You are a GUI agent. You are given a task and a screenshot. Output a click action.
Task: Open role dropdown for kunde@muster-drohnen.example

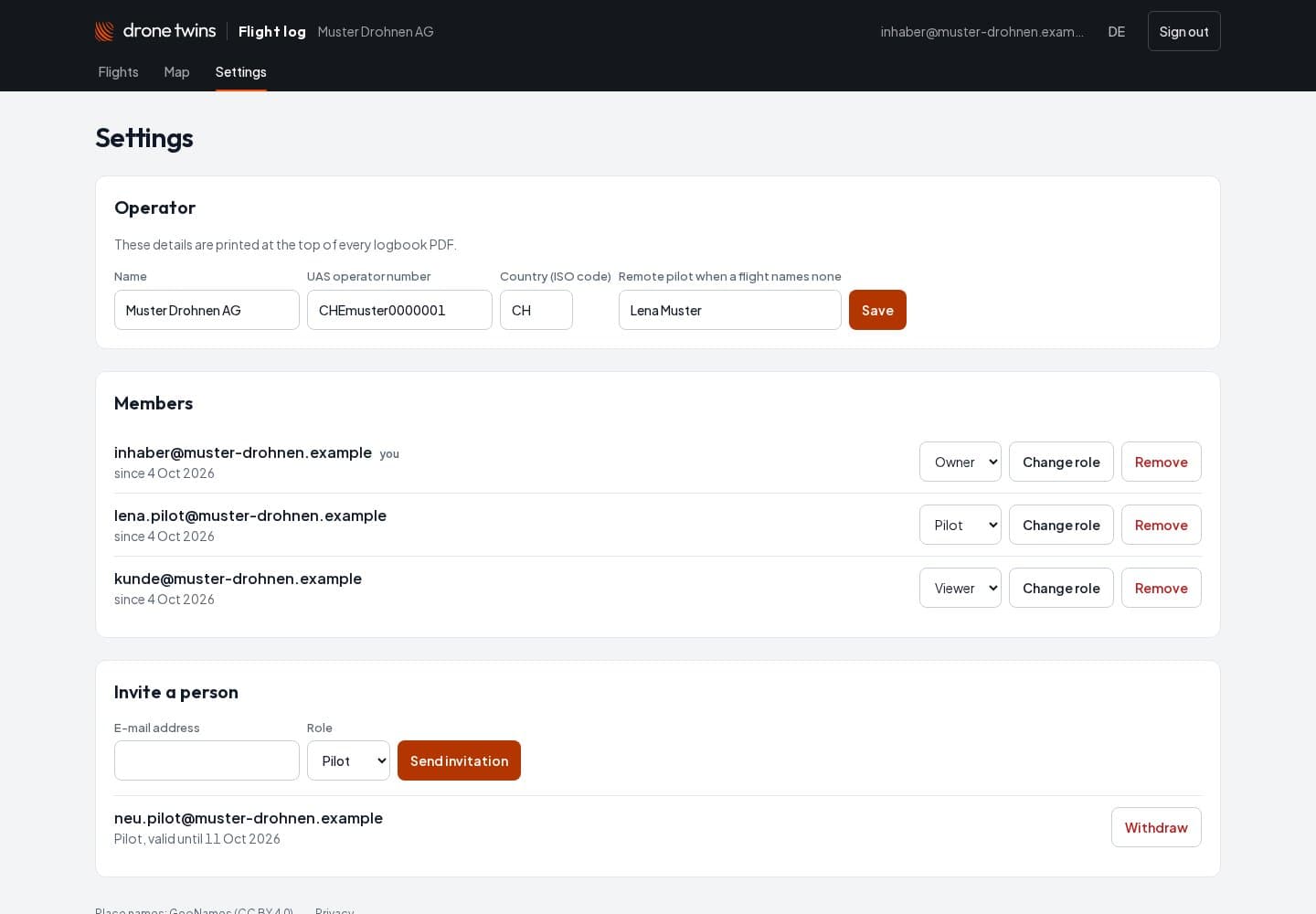tap(960, 588)
